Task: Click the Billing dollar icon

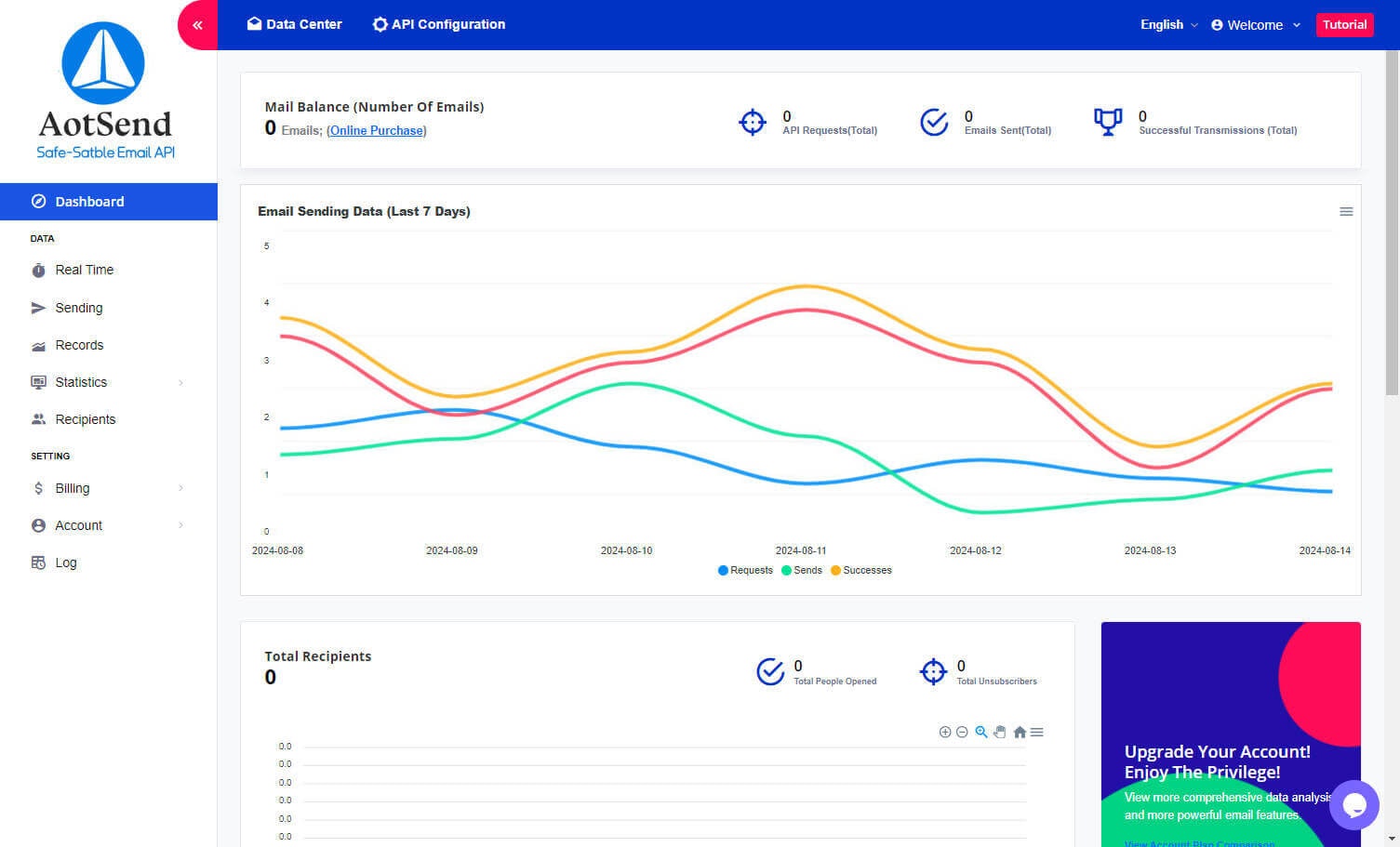Action: pyautogui.click(x=38, y=488)
